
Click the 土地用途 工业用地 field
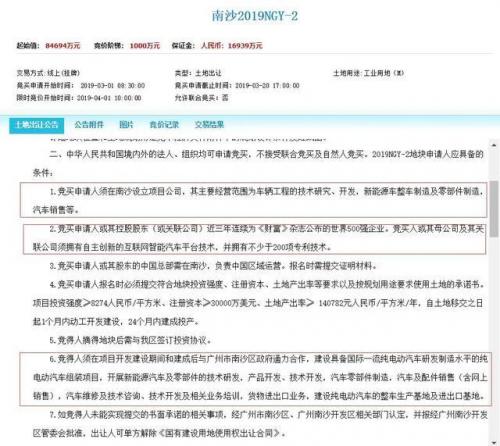coord(368,73)
